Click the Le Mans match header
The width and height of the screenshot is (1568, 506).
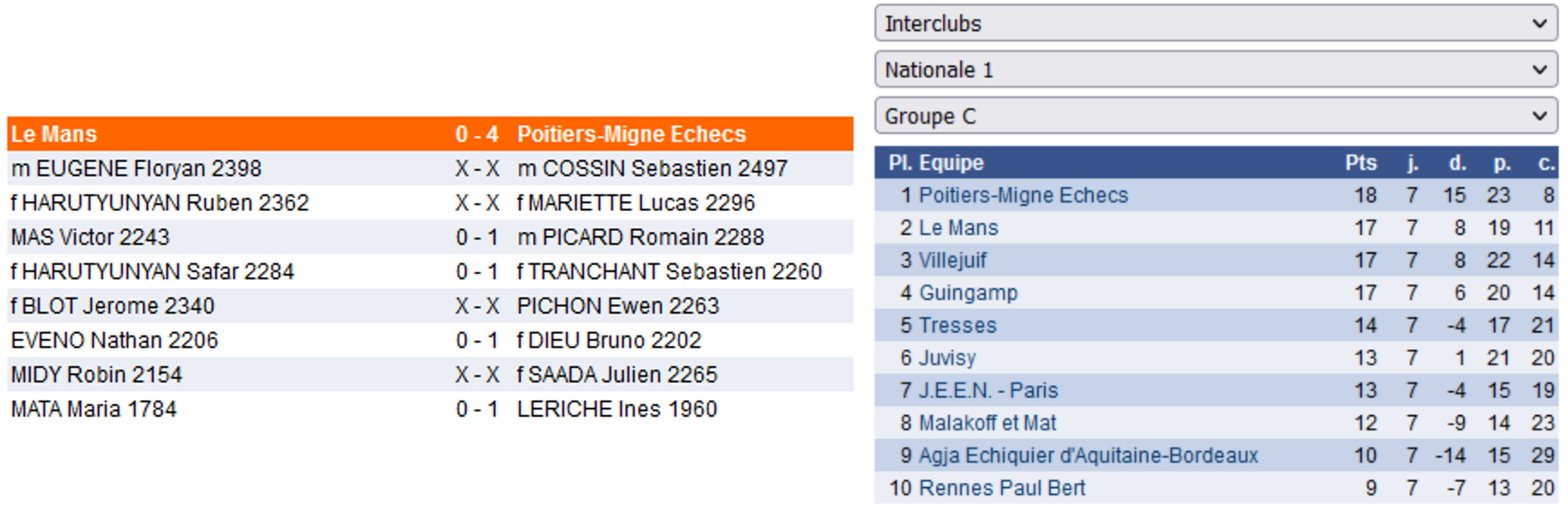[54, 134]
